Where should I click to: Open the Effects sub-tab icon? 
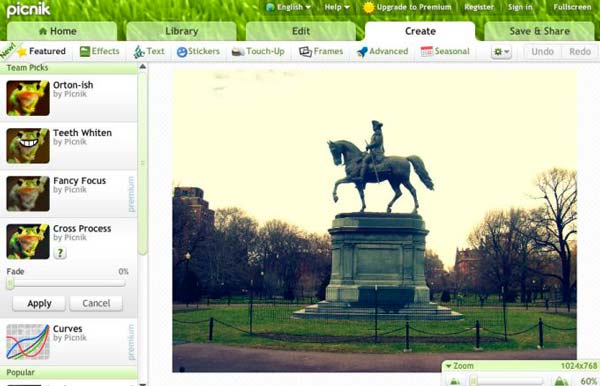85,51
